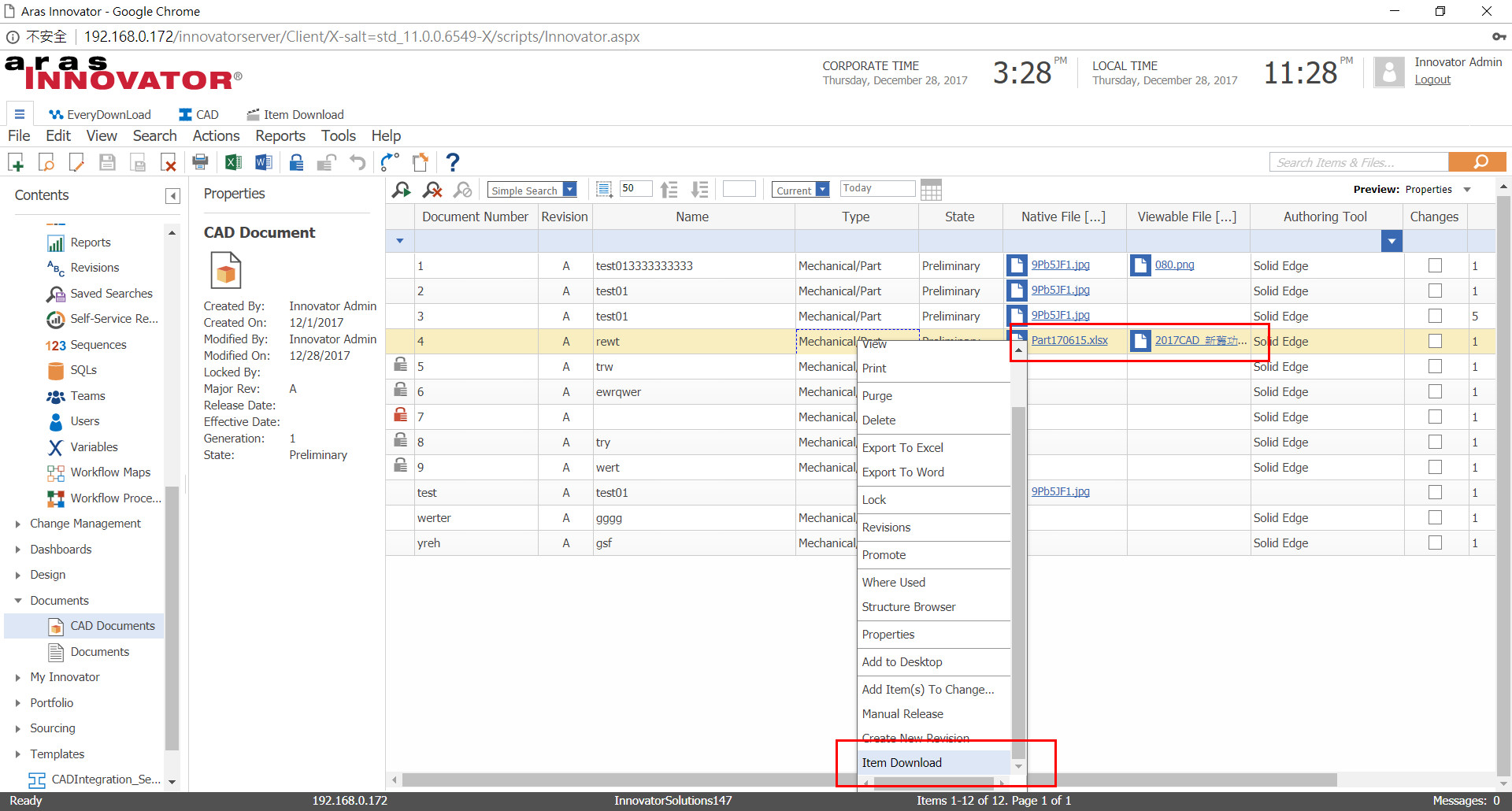Click the Item Download toolbar button
Image resolution: width=1512 pixels, height=811 pixels.
295,115
